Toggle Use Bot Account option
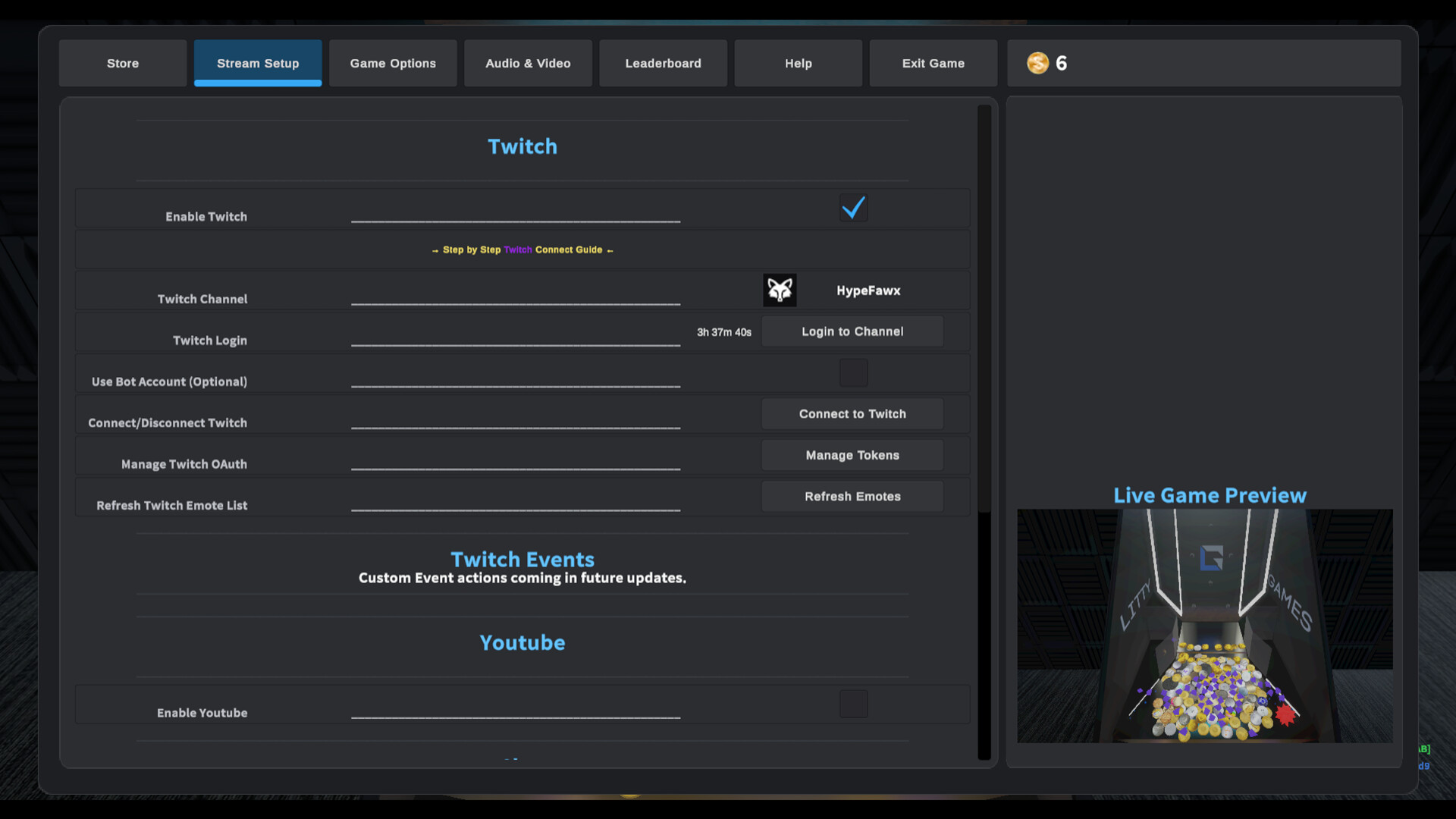The width and height of the screenshot is (1456, 819). [854, 372]
